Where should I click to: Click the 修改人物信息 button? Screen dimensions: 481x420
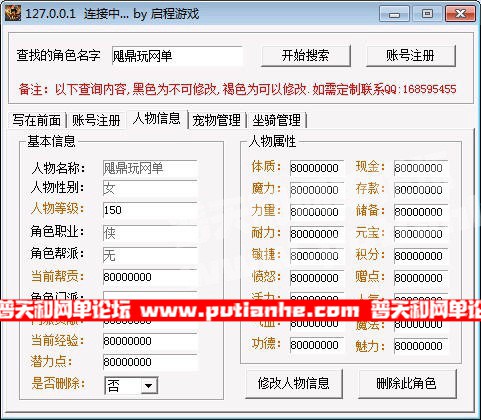[294, 383]
